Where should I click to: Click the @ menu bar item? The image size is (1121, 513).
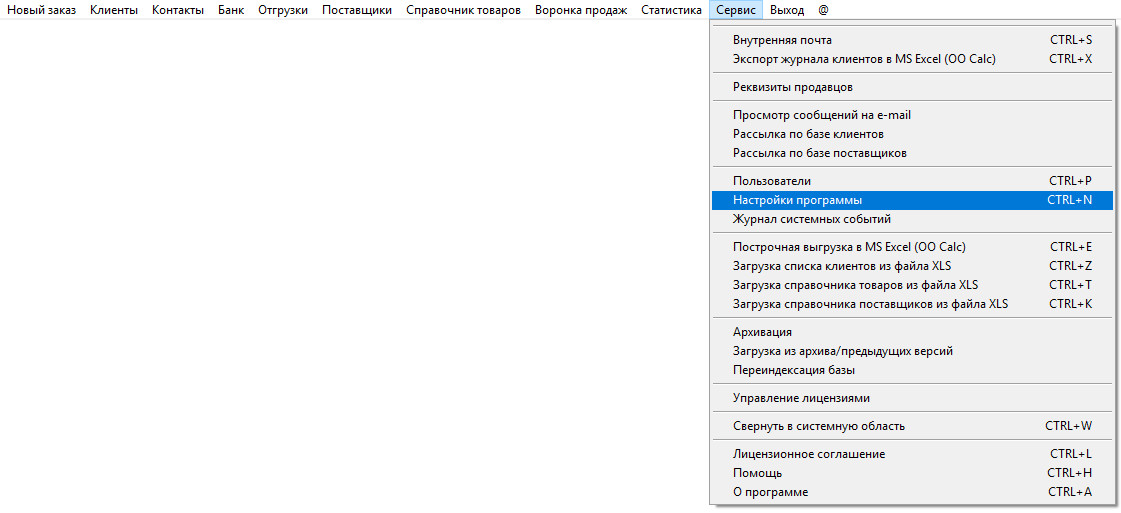(x=823, y=10)
